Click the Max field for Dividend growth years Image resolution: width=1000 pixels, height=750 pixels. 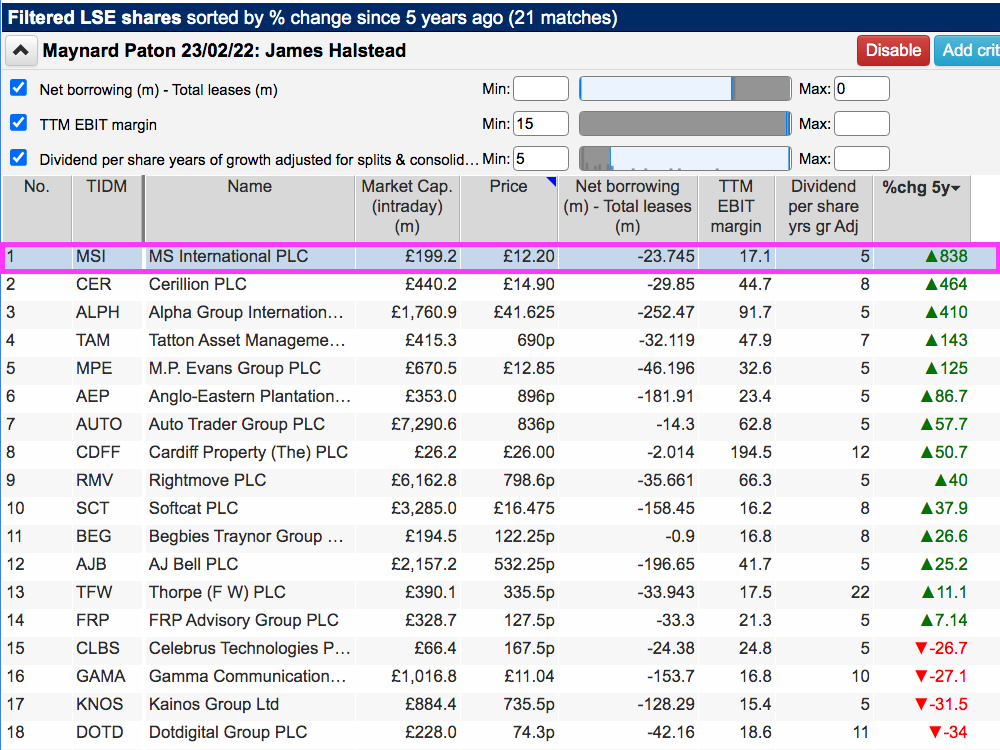click(862, 159)
